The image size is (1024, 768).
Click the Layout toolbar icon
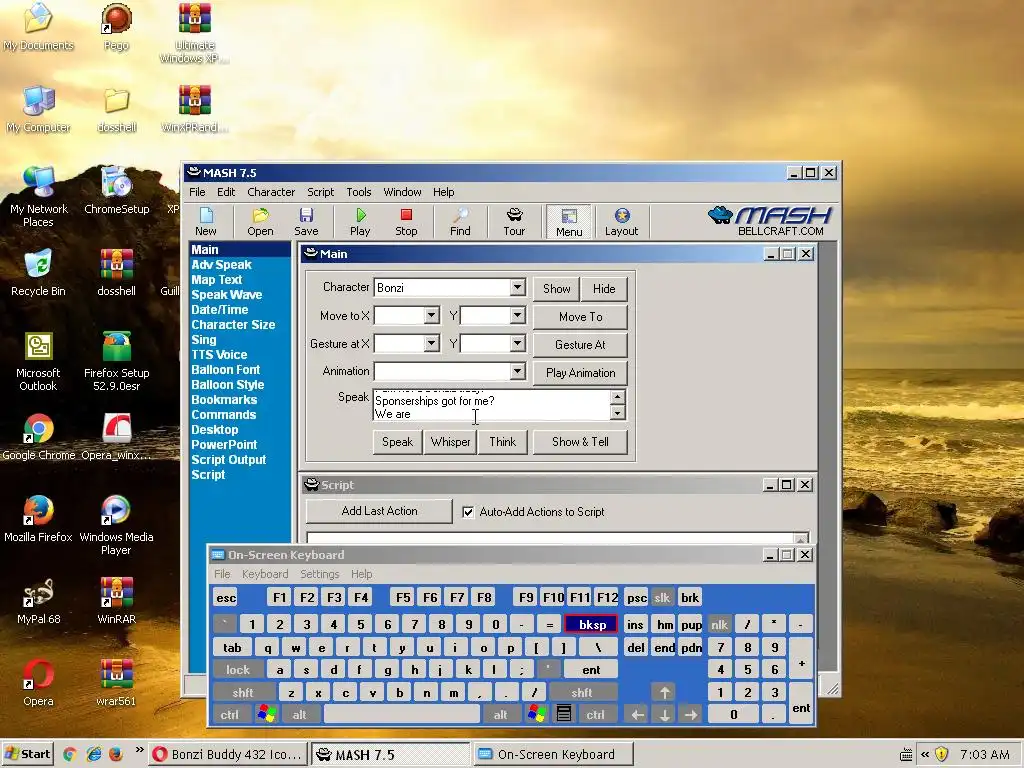(x=621, y=221)
